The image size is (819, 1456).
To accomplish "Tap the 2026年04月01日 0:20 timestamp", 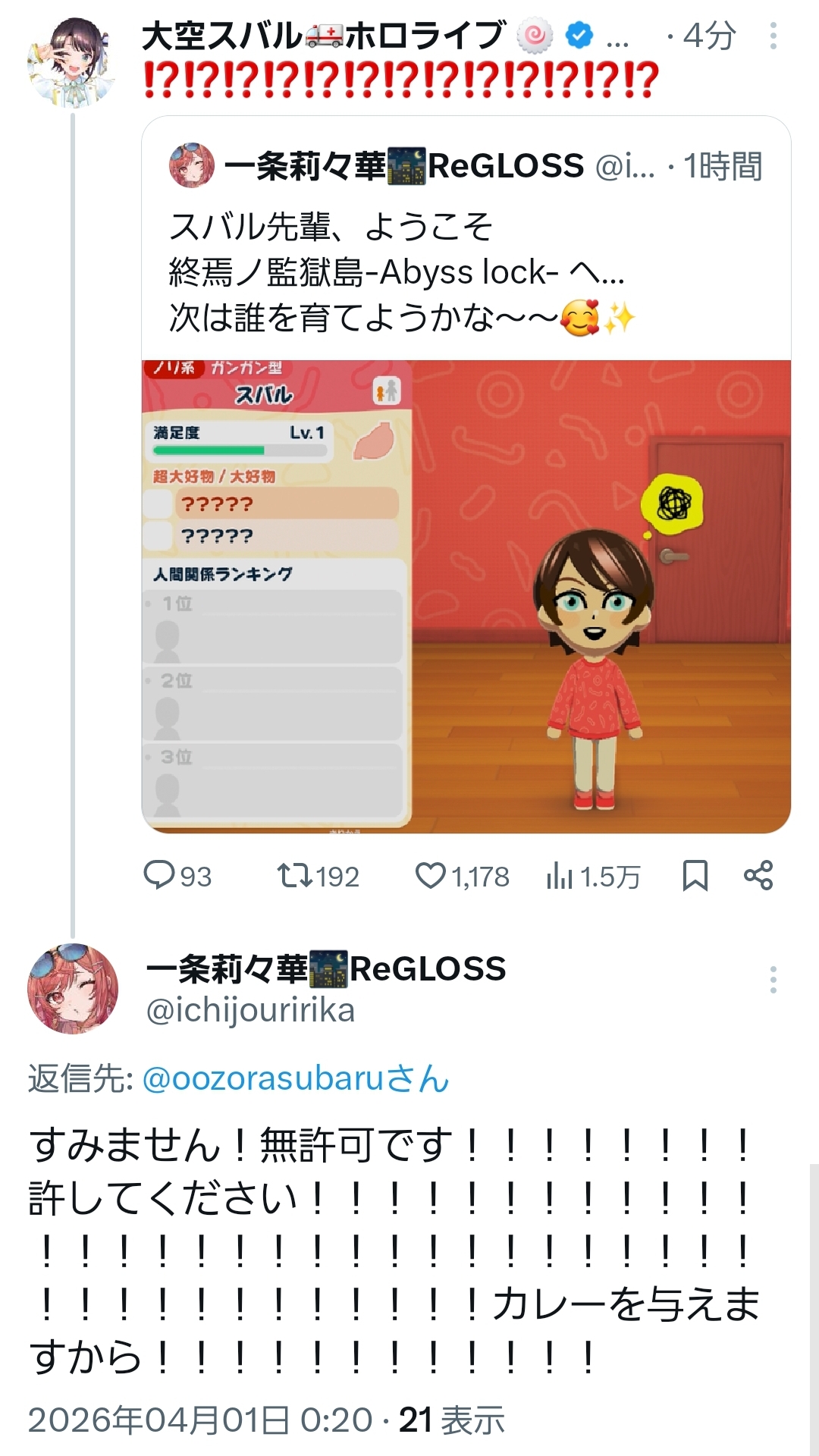I will click(x=200, y=1420).
